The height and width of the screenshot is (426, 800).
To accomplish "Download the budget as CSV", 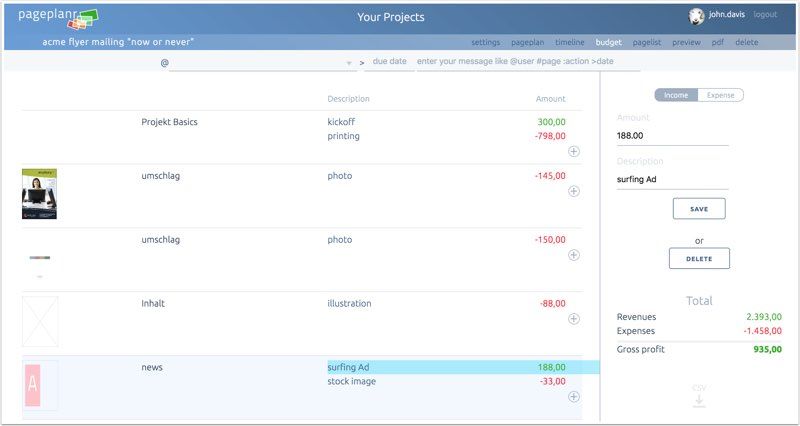I will point(699,397).
